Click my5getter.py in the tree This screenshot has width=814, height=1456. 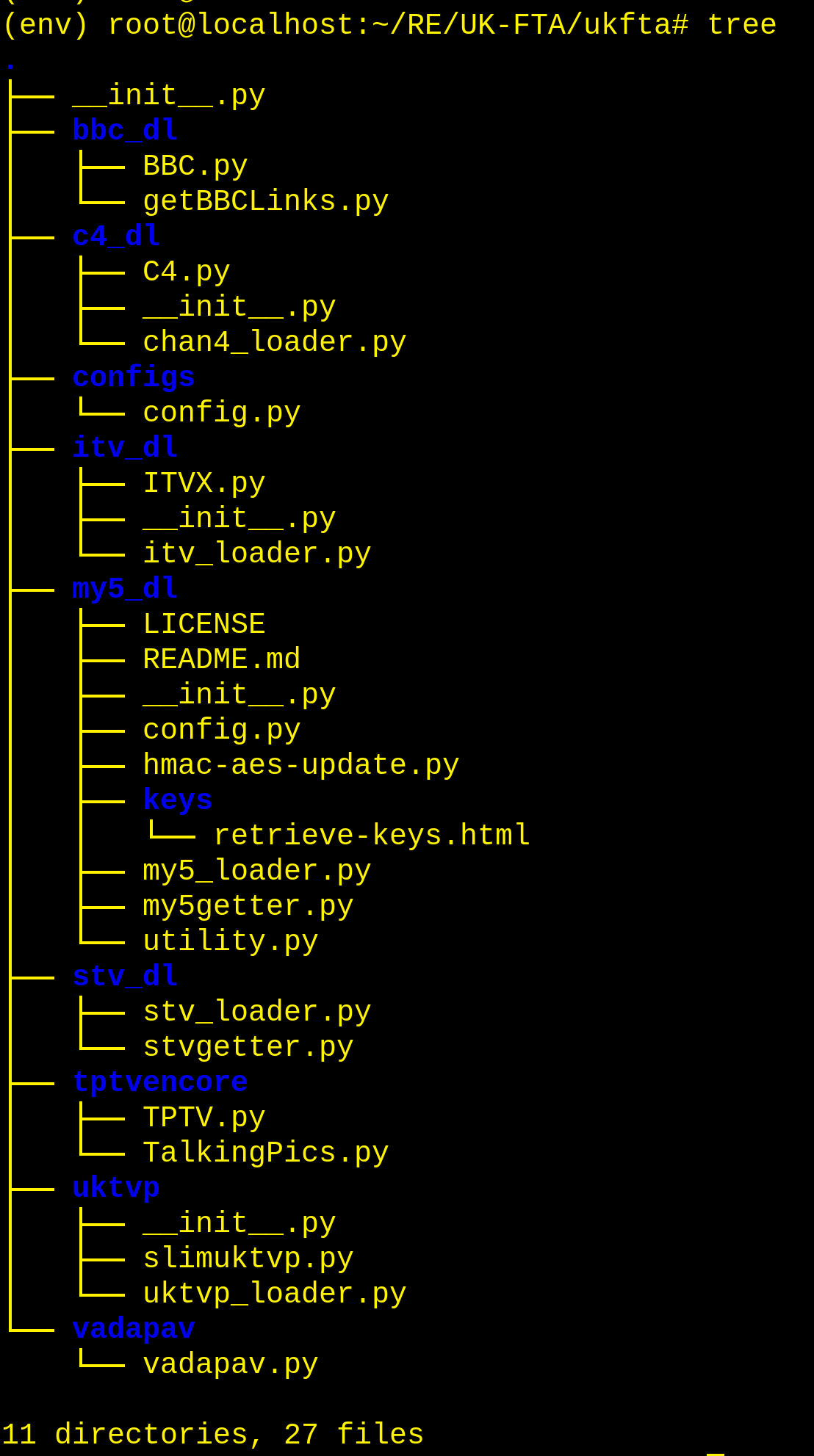[x=248, y=906]
